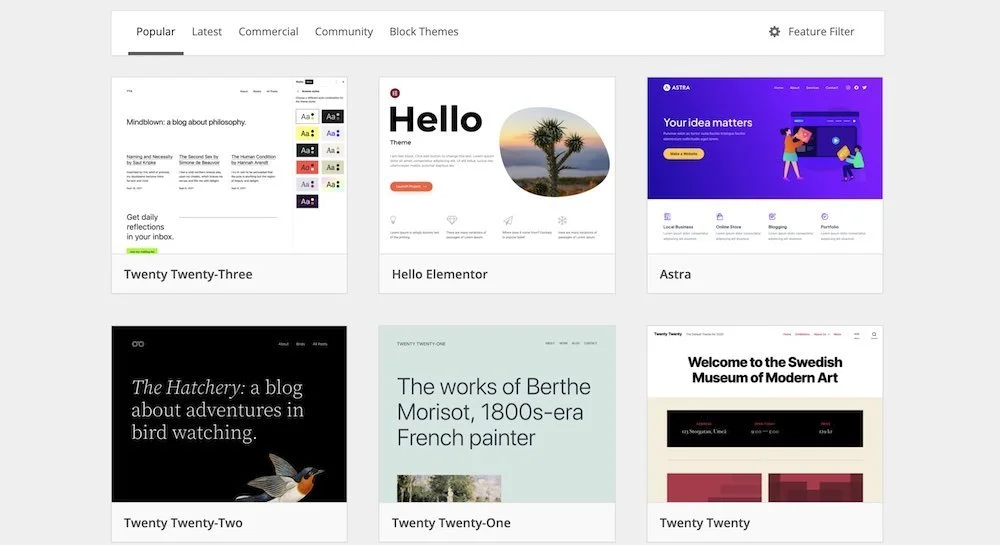
Task: Open Twenty Twenty-Three theme preview thumbnail
Action: (x=230, y=166)
